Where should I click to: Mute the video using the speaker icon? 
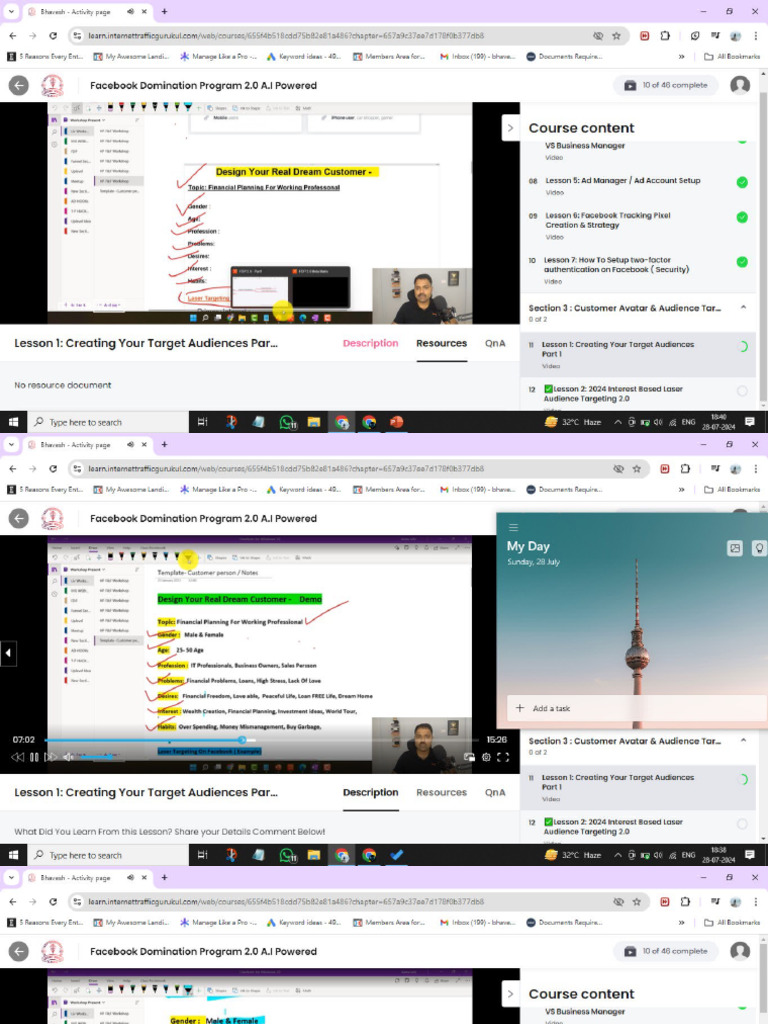pyautogui.click(x=68, y=757)
